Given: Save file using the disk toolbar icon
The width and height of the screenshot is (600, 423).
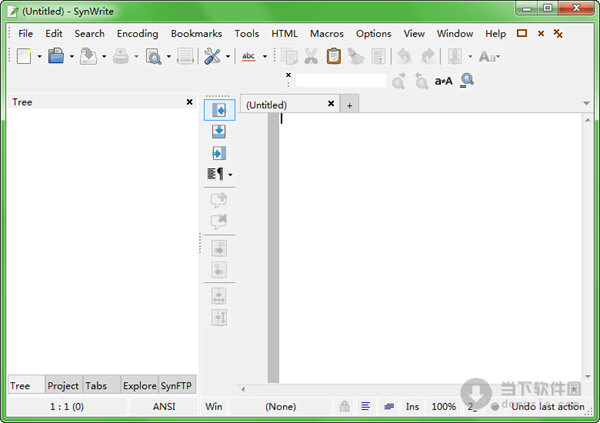Looking at the screenshot, I should 88,56.
